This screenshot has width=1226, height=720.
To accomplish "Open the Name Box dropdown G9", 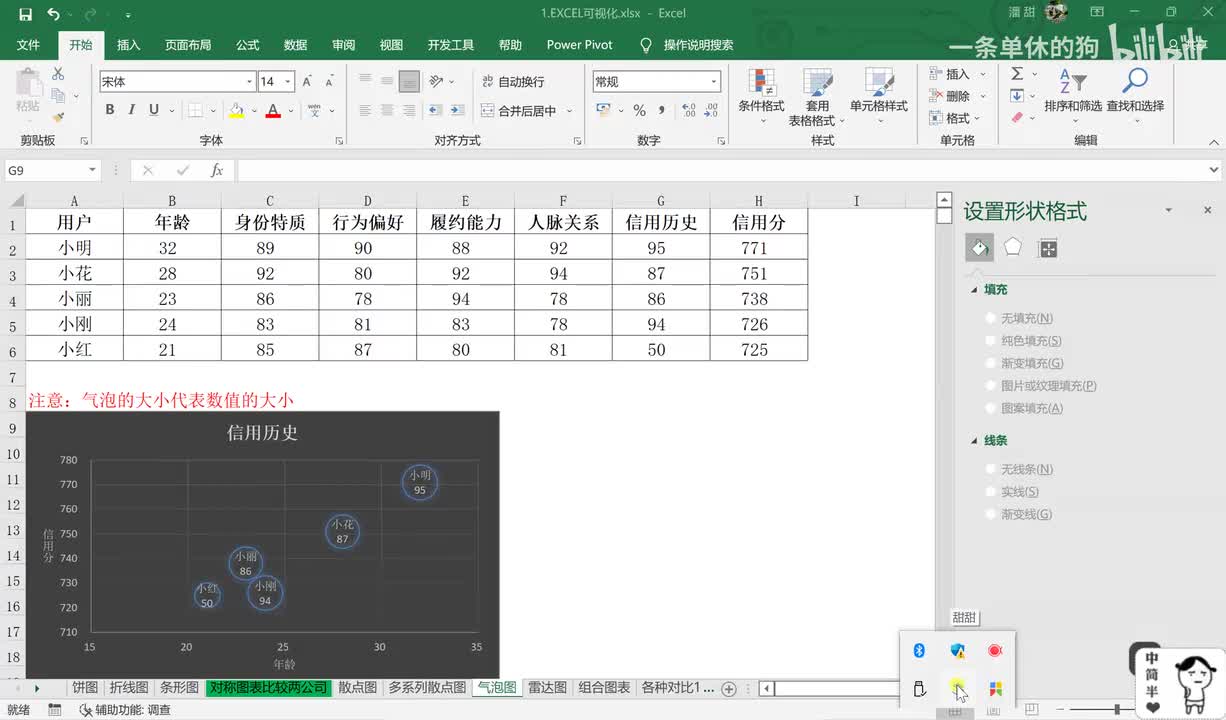I will point(91,170).
